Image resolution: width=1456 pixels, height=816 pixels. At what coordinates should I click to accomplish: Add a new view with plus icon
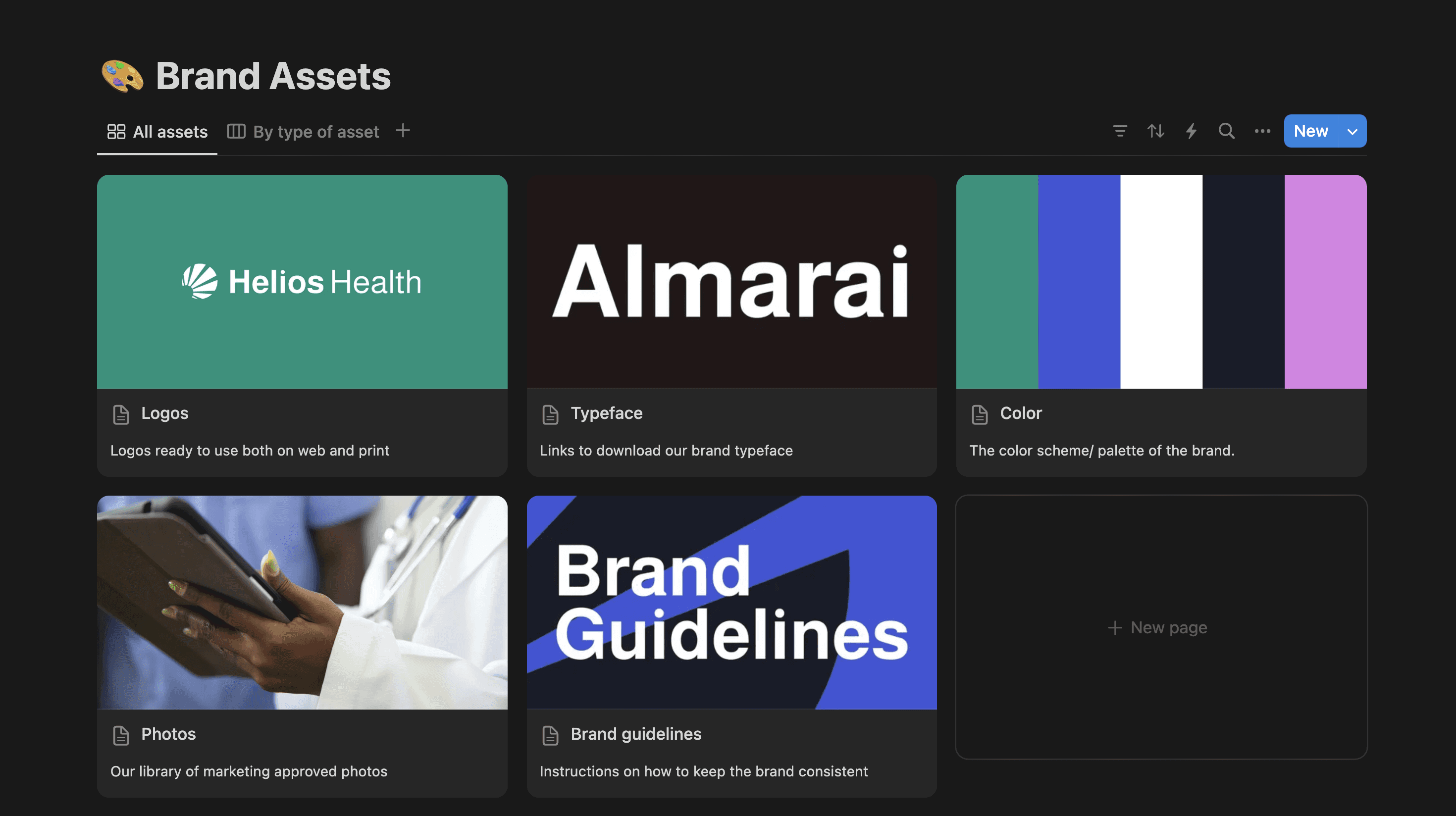(x=403, y=131)
